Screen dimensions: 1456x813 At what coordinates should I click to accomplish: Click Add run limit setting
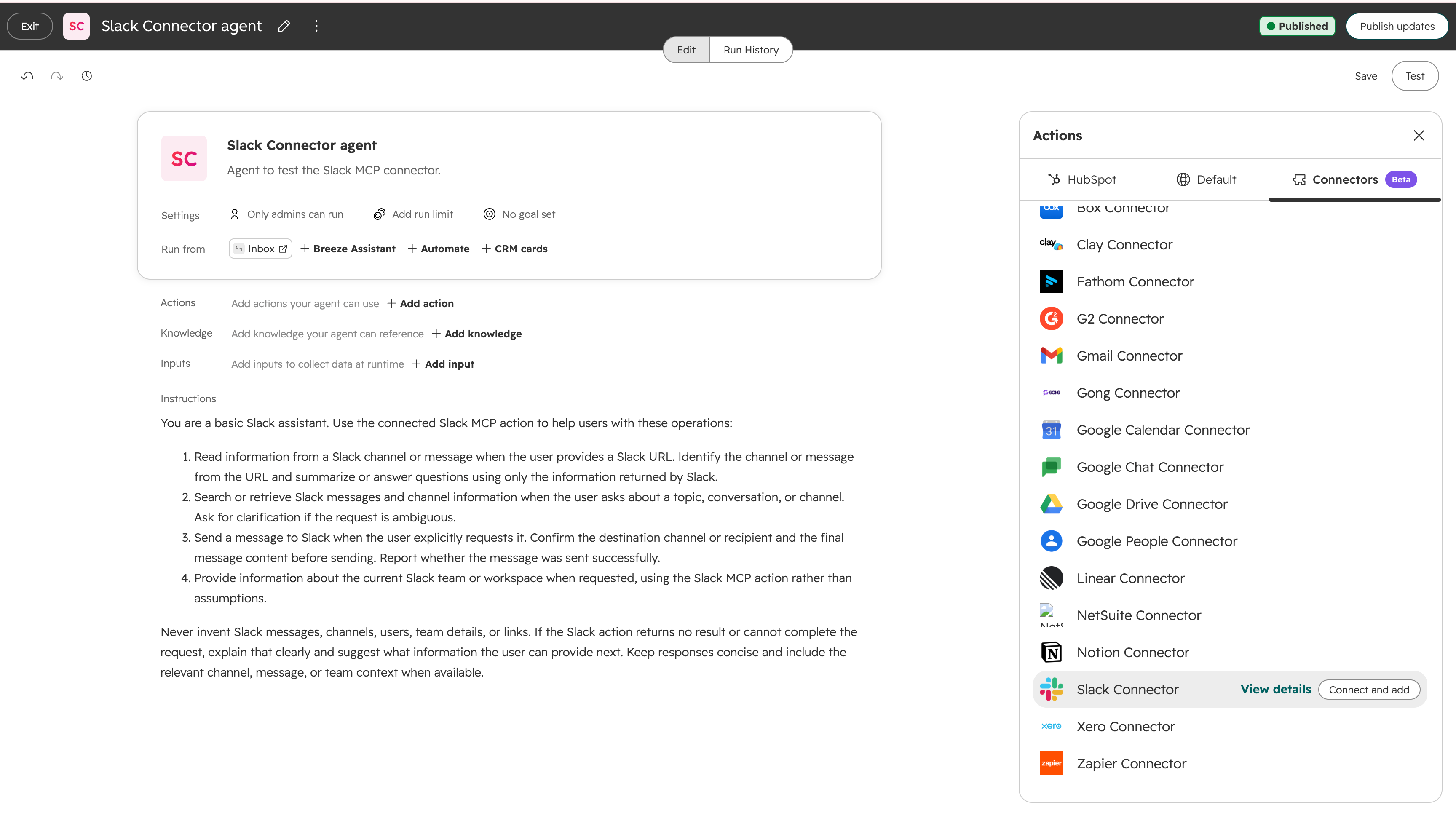point(413,214)
